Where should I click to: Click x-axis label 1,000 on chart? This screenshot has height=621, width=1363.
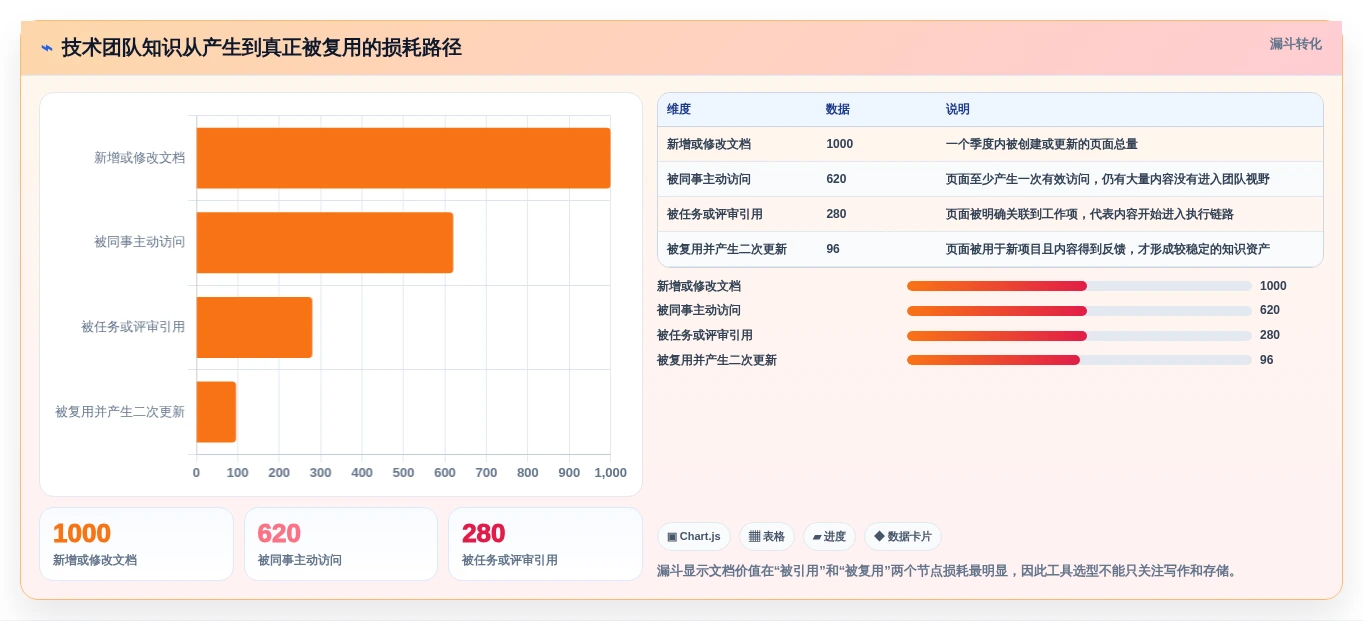[610, 473]
